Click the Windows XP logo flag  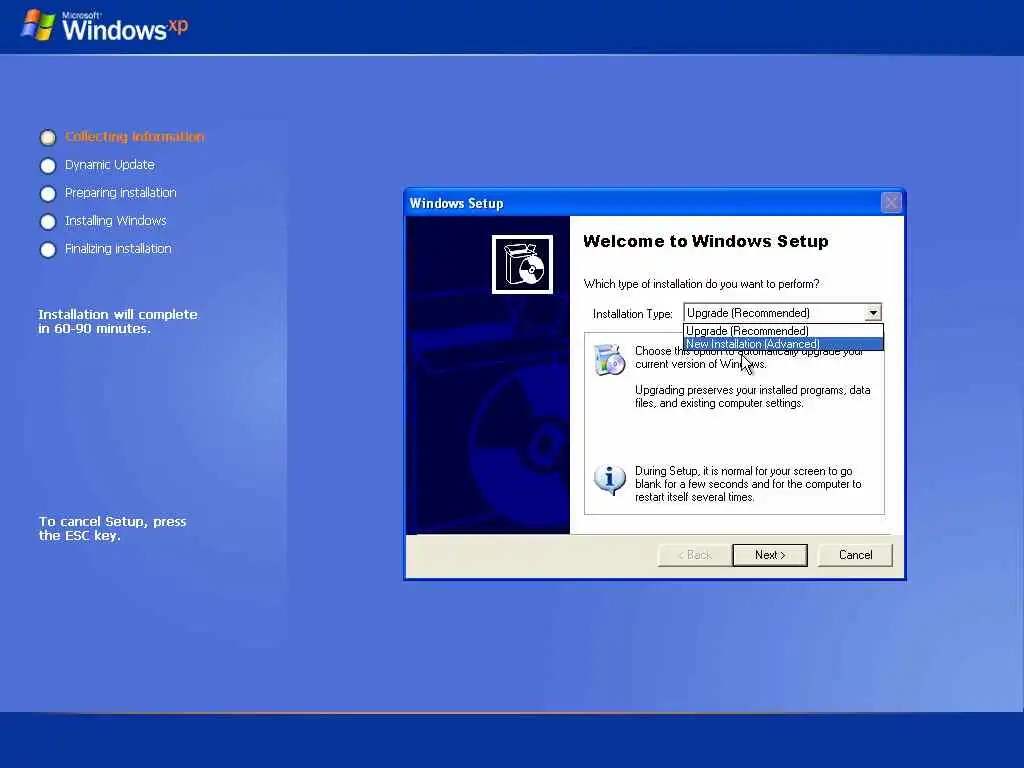click(x=37, y=25)
